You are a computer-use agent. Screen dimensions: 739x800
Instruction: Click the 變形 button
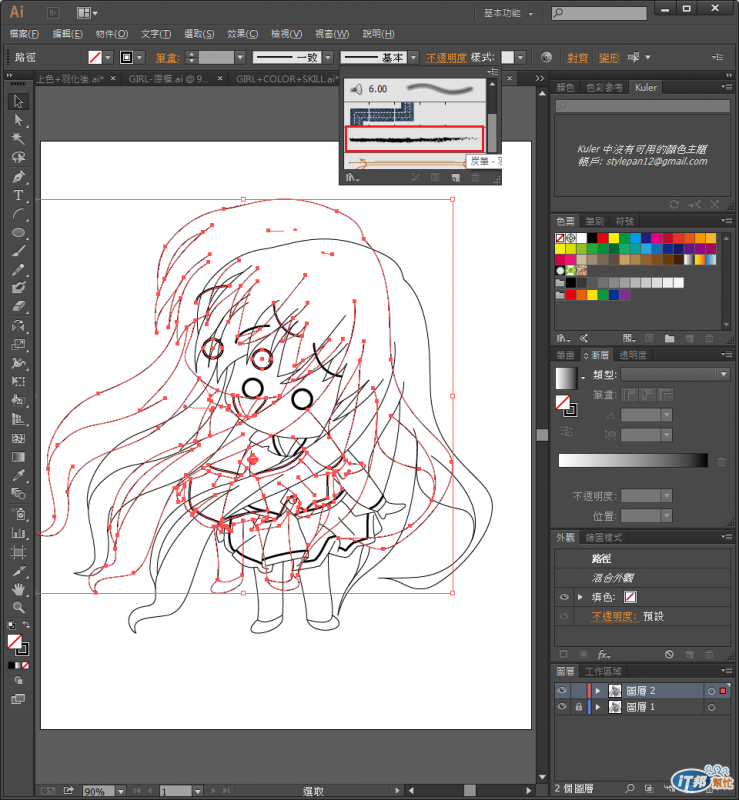pos(609,58)
